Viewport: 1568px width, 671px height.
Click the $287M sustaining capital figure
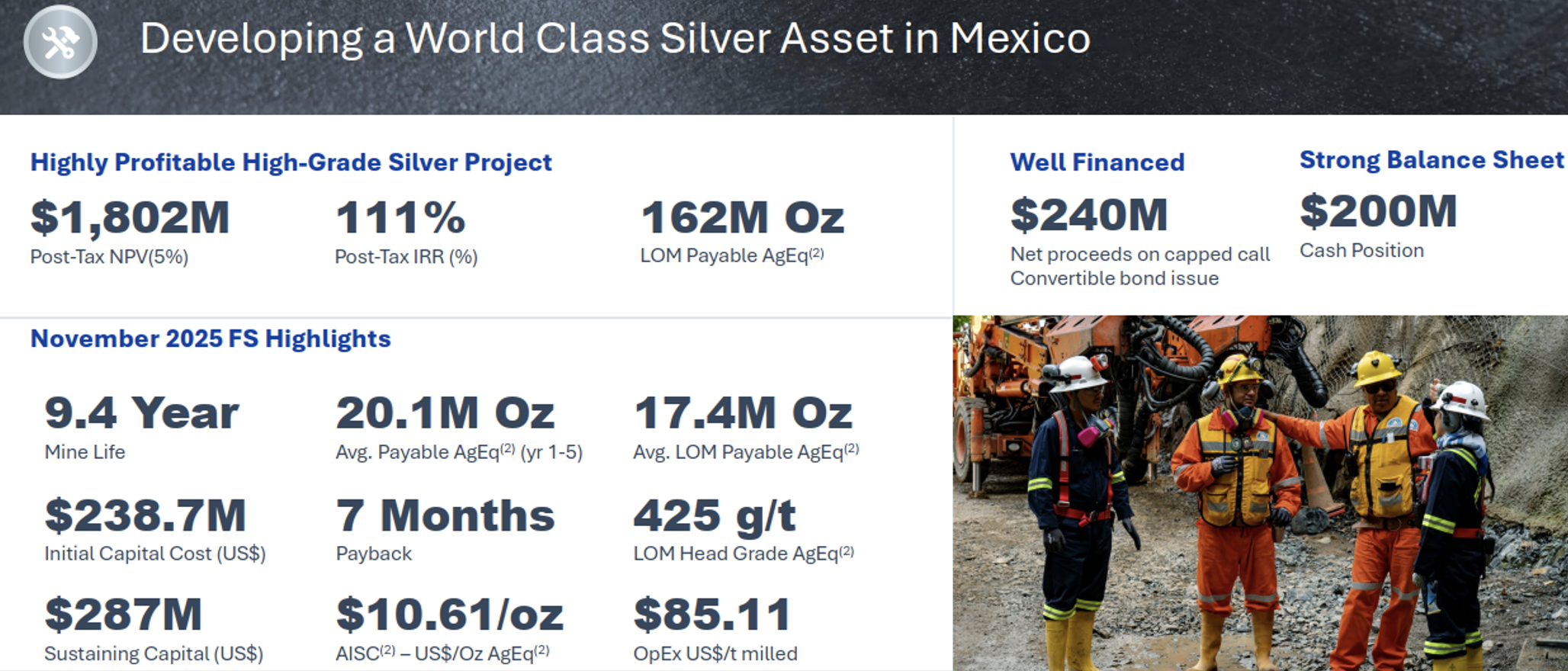point(124,615)
